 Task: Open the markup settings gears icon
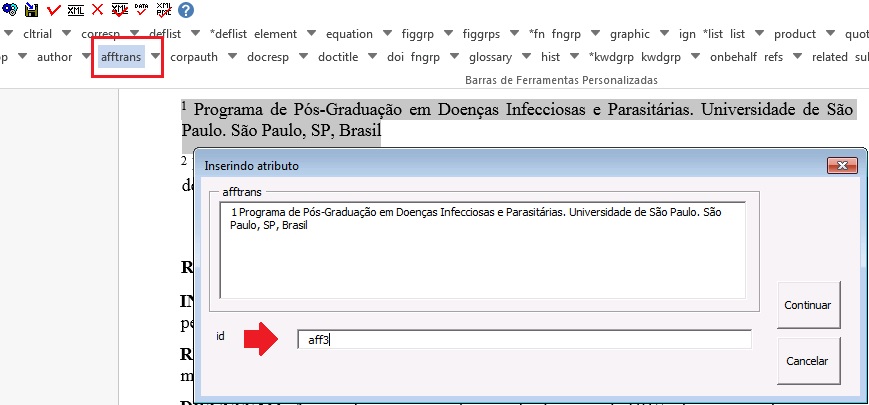(10, 9)
